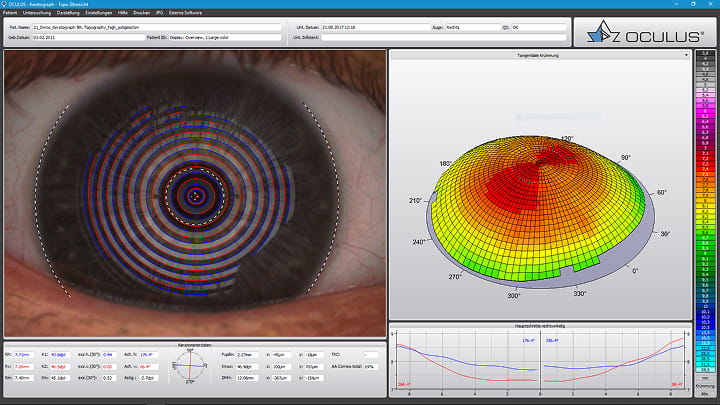Click the Pat. Name input field
Image resolution: width=720 pixels, height=405 pixels.
(158, 26)
